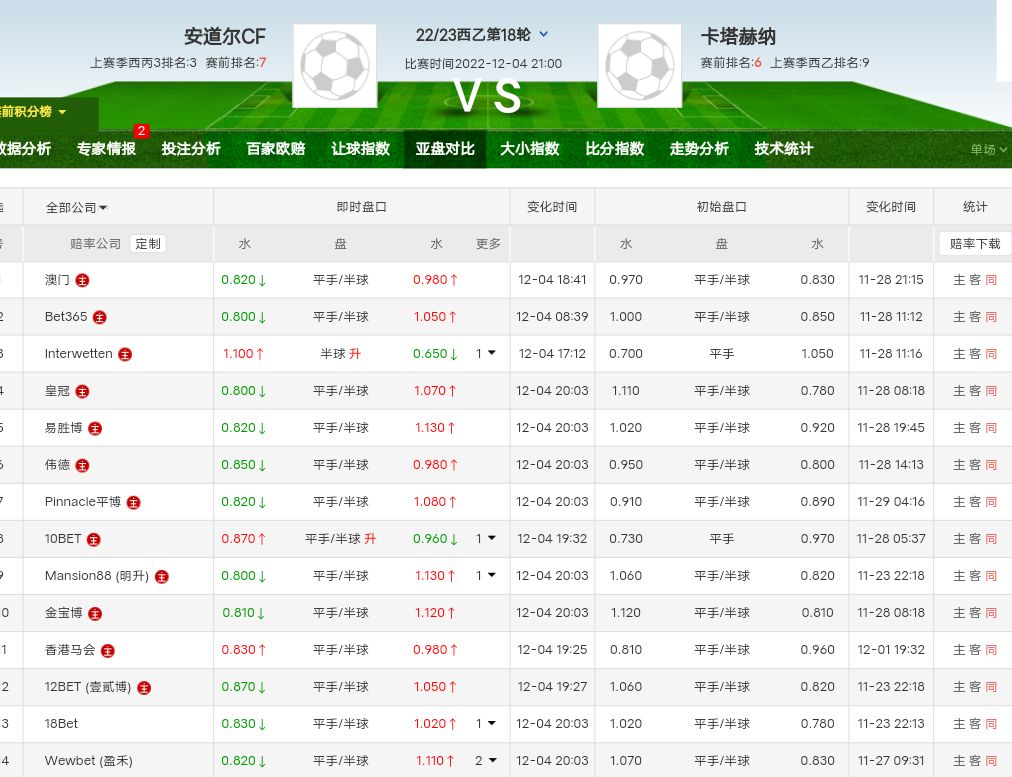Click the 主 badge beside Pinnacle平博
Image resolution: width=1012 pixels, height=777 pixels.
point(133,502)
